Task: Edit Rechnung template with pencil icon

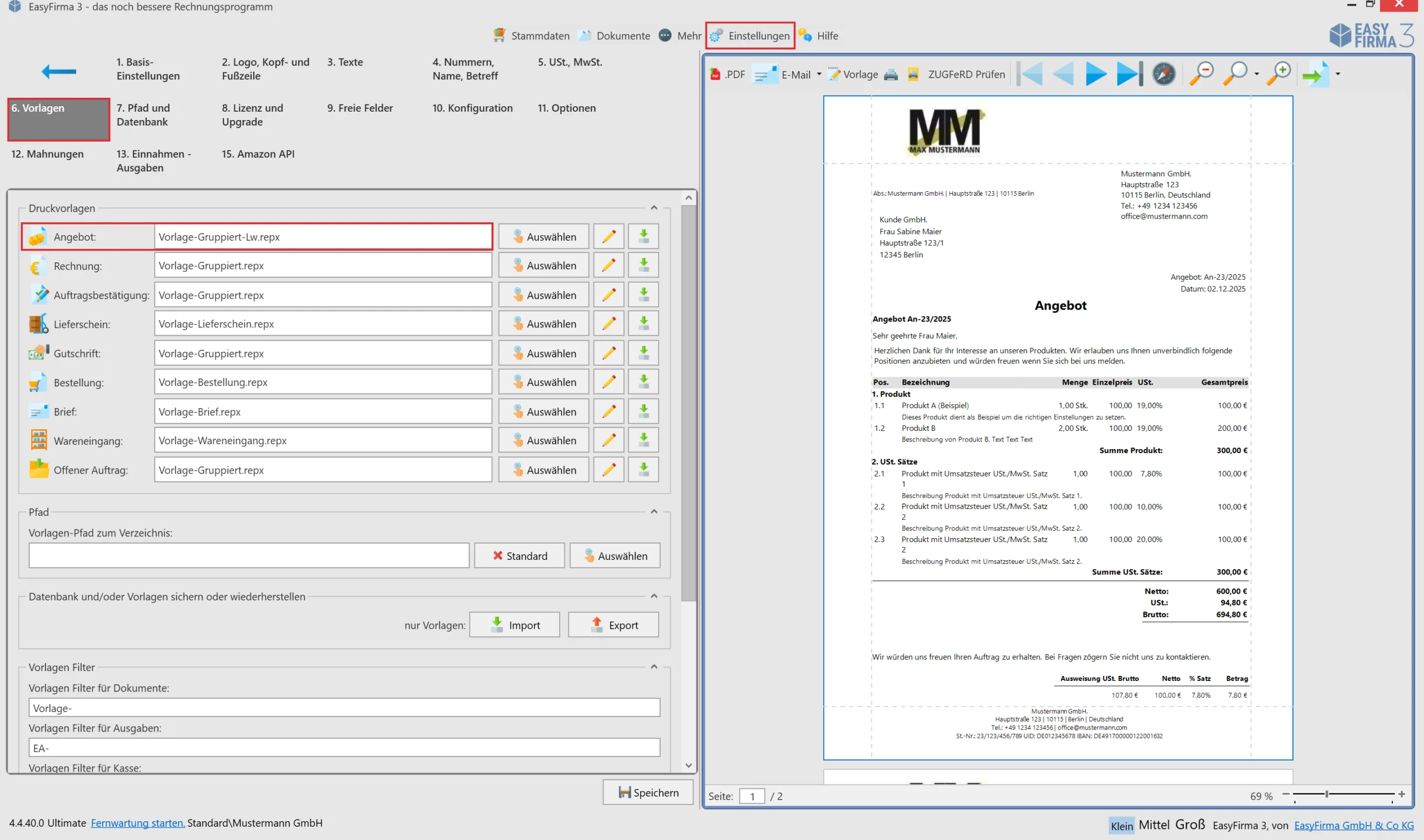Action: click(x=609, y=266)
